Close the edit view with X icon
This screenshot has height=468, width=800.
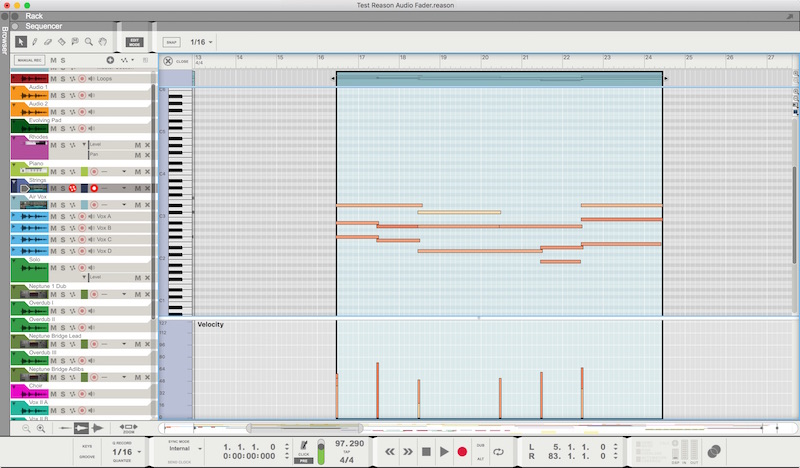coord(168,61)
